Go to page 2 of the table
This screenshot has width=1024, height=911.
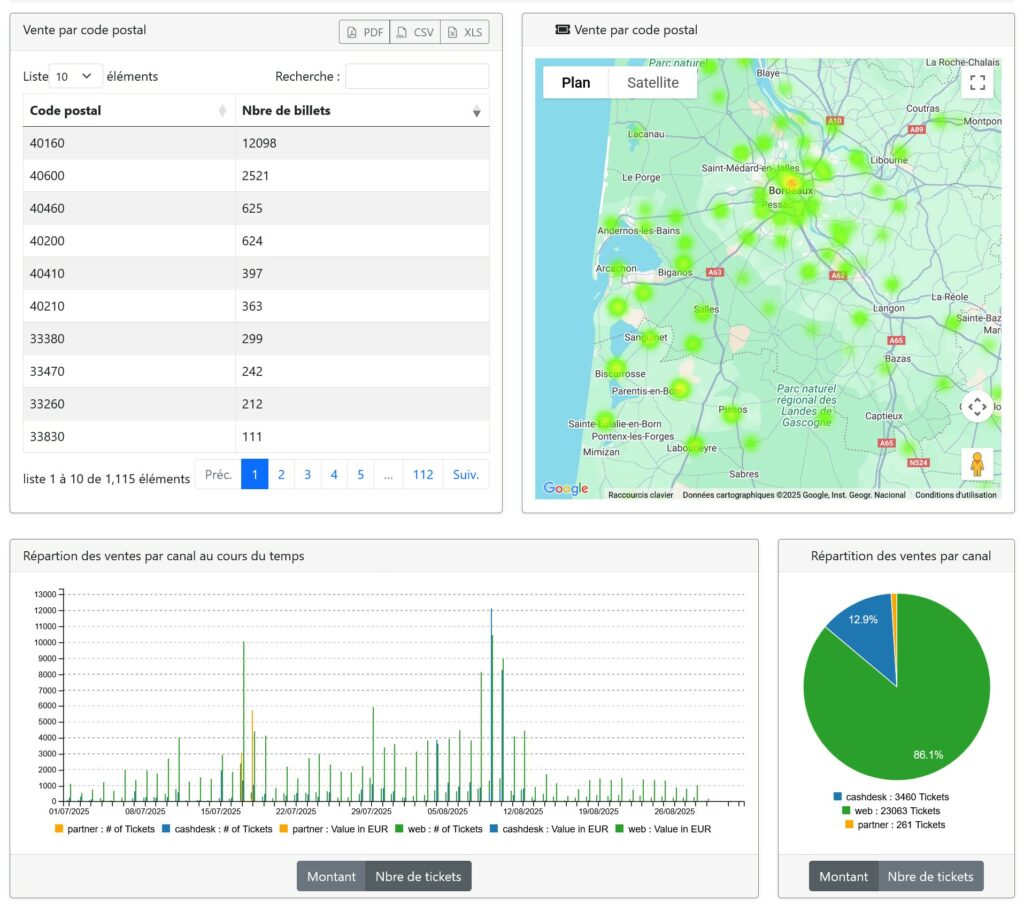pos(281,475)
